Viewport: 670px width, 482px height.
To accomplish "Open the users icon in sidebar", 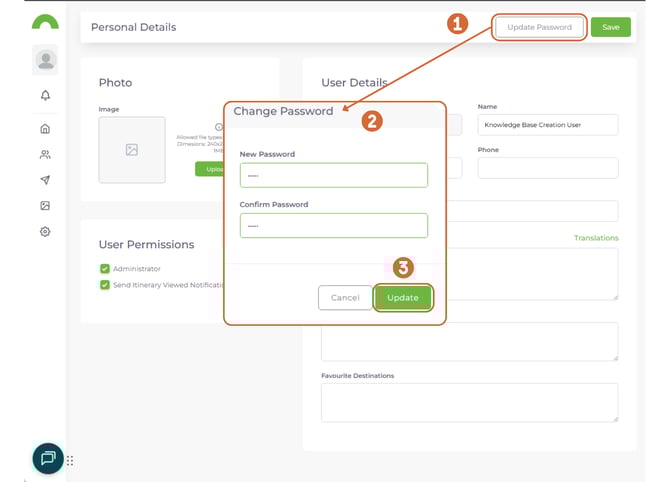I will 45,155.
